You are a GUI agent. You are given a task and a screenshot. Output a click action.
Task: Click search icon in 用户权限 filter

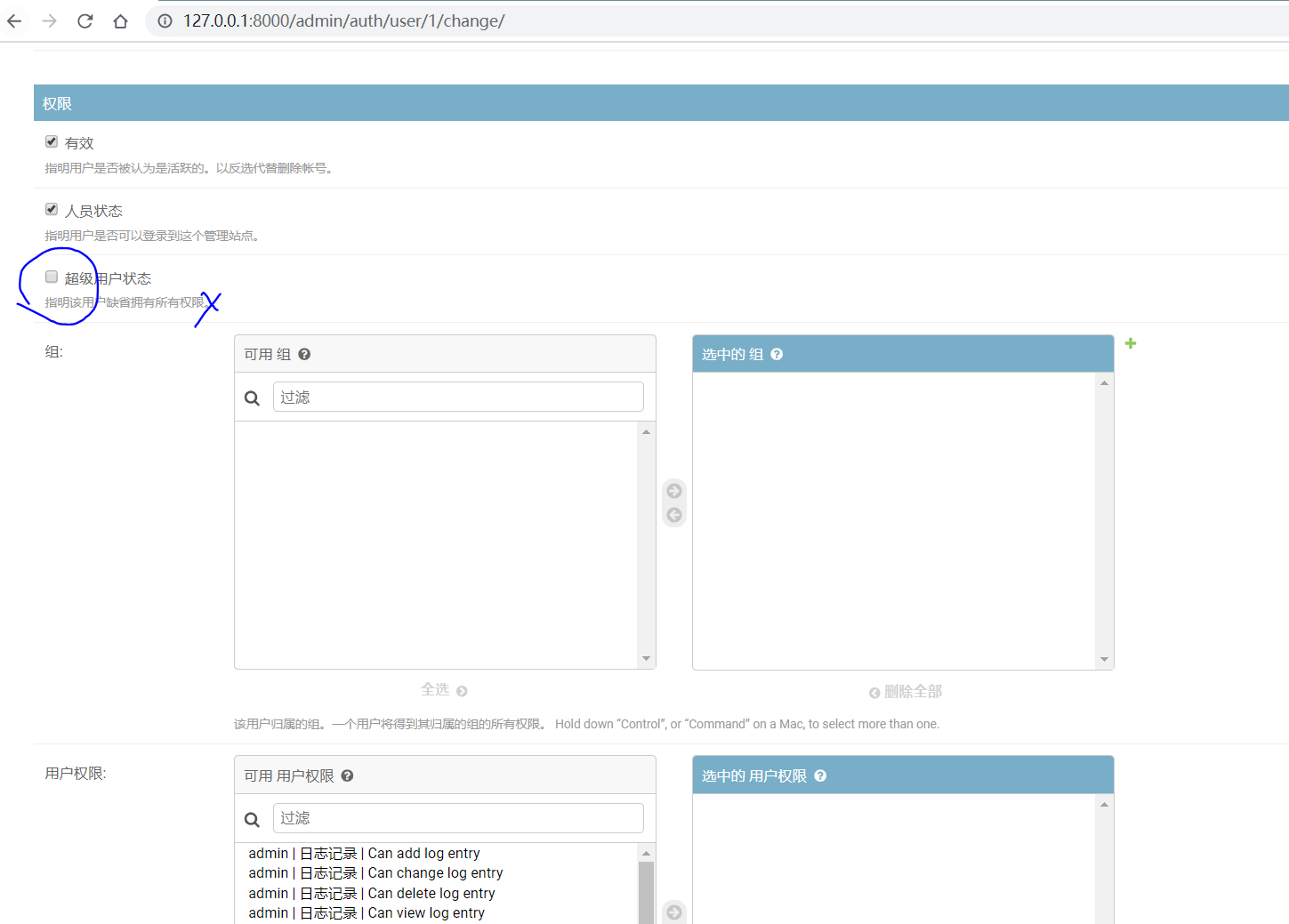pos(253,819)
